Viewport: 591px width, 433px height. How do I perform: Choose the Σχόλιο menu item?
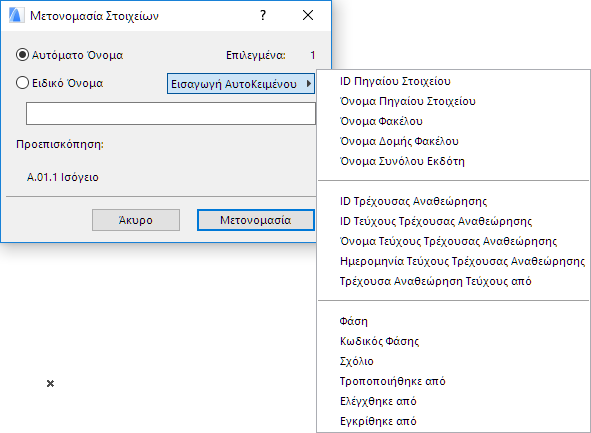pyautogui.click(x=453, y=361)
